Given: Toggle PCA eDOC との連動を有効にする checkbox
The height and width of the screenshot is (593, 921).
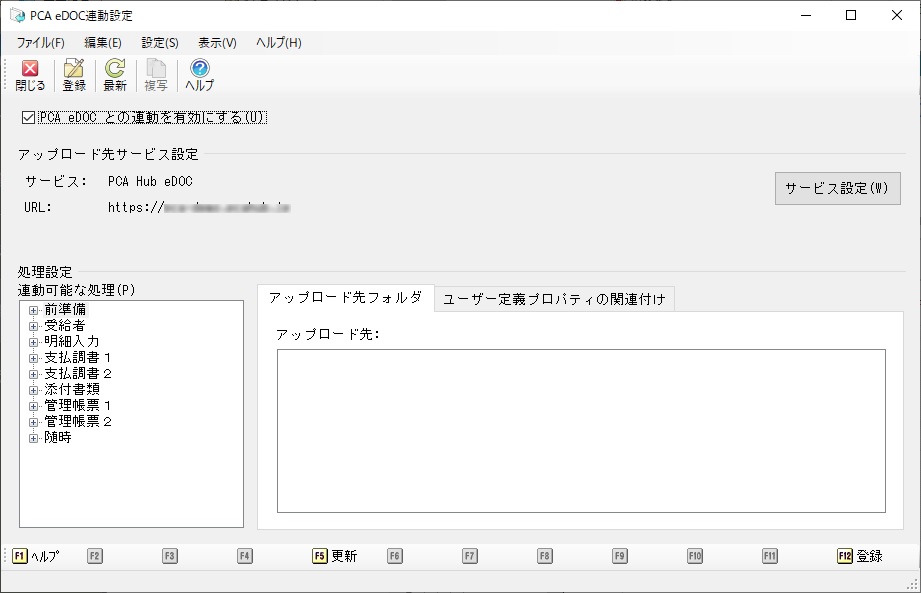Looking at the screenshot, I should [28, 118].
